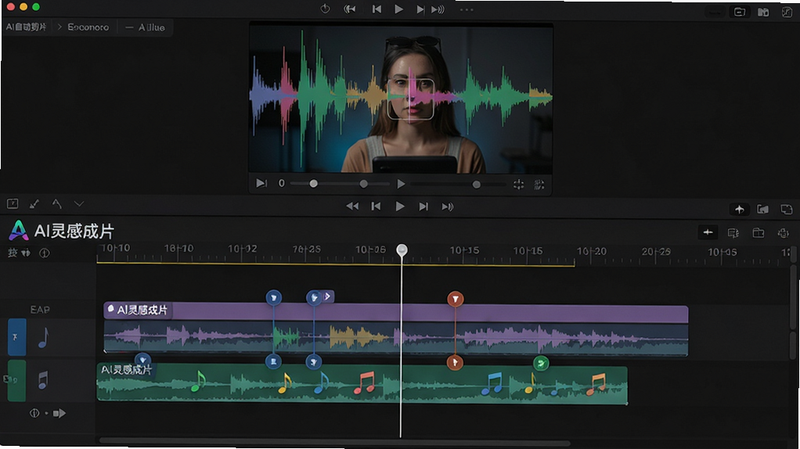This screenshot has width=800, height=449.
Task: Click the circle icon below track headers
Action: [x=34, y=413]
